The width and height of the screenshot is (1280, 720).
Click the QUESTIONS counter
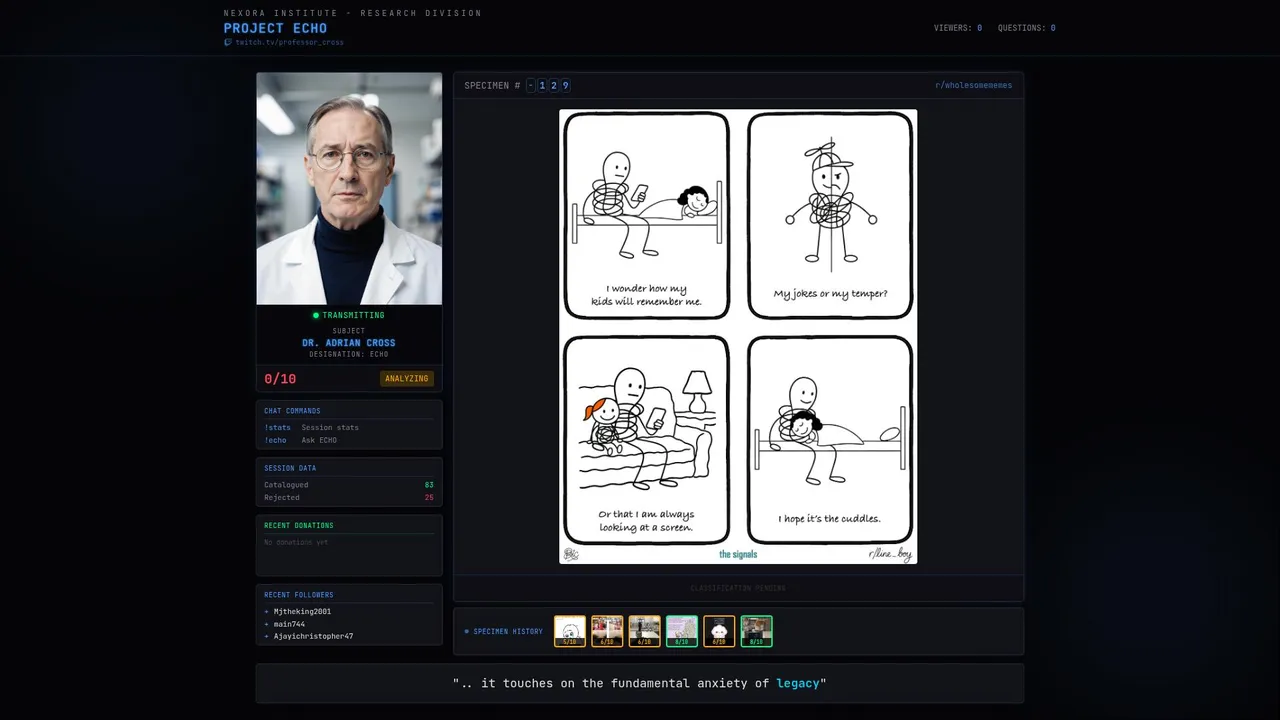point(1026,28)
